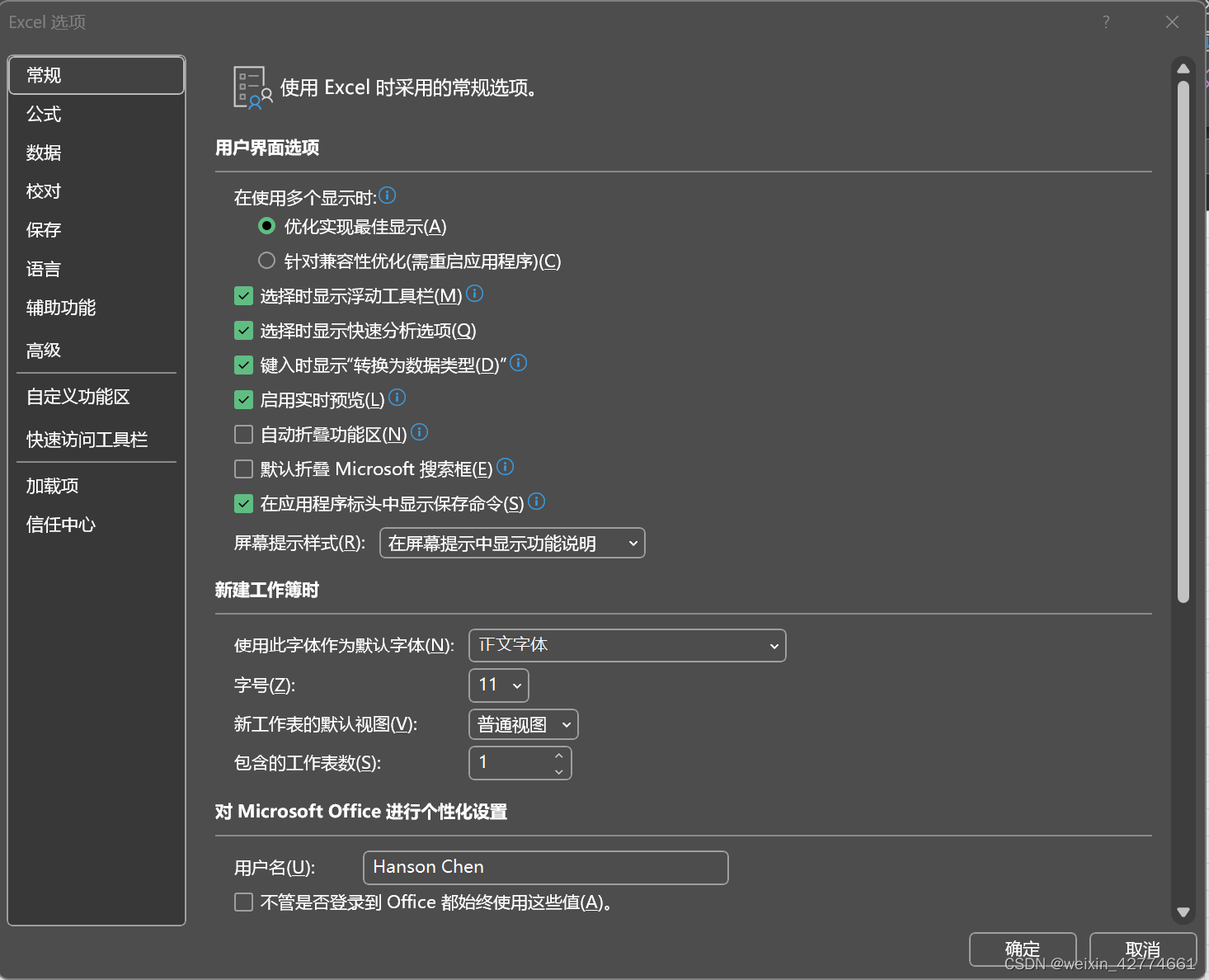Click the info icon for 键入时显示转换为数据类型
Viewport: 1209px width, 980px height.
pos(518,362)
